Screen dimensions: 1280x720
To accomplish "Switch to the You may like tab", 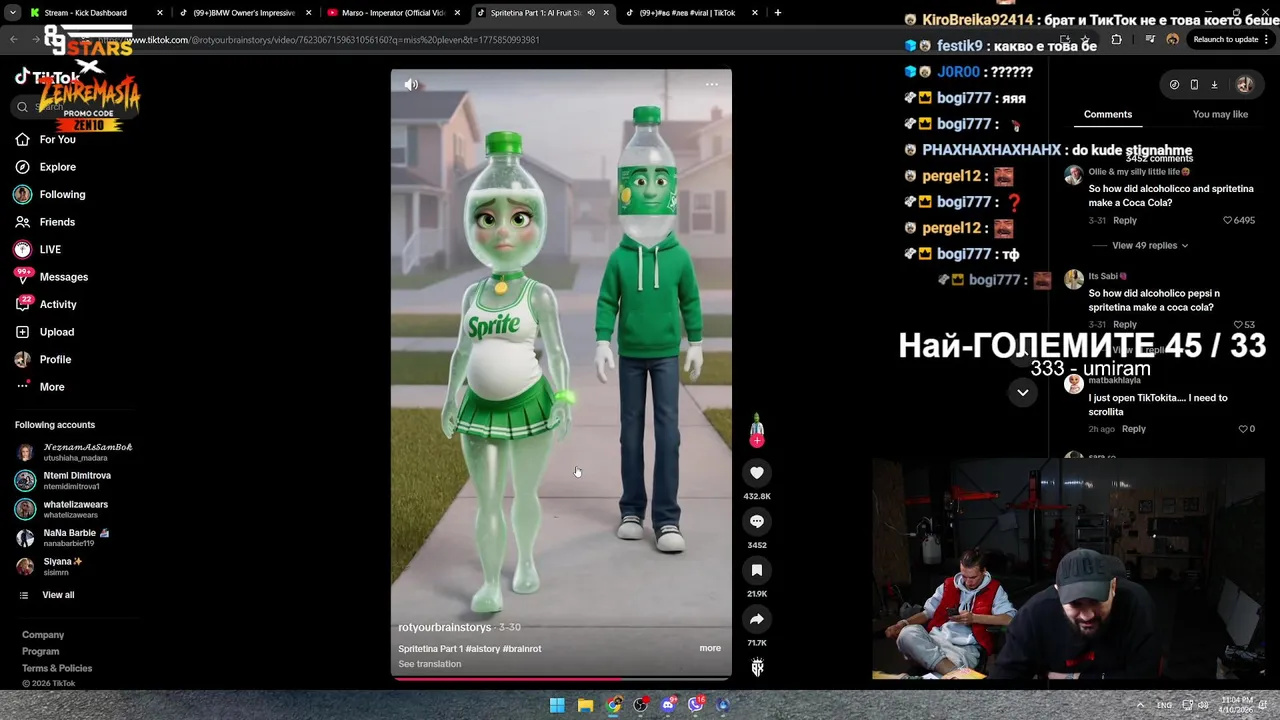I will click(x=1220, y=114).
